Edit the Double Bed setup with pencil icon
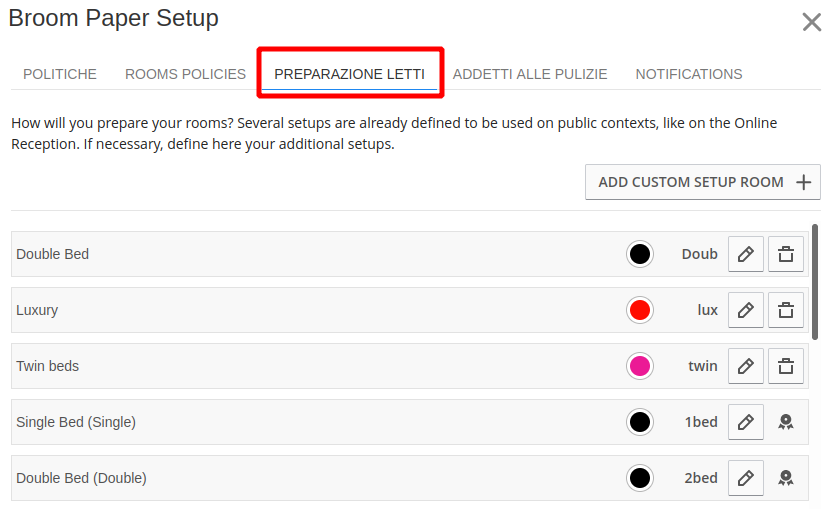Image resolution: width=827 pixels, height=509 pixels. tap(745, 254)
